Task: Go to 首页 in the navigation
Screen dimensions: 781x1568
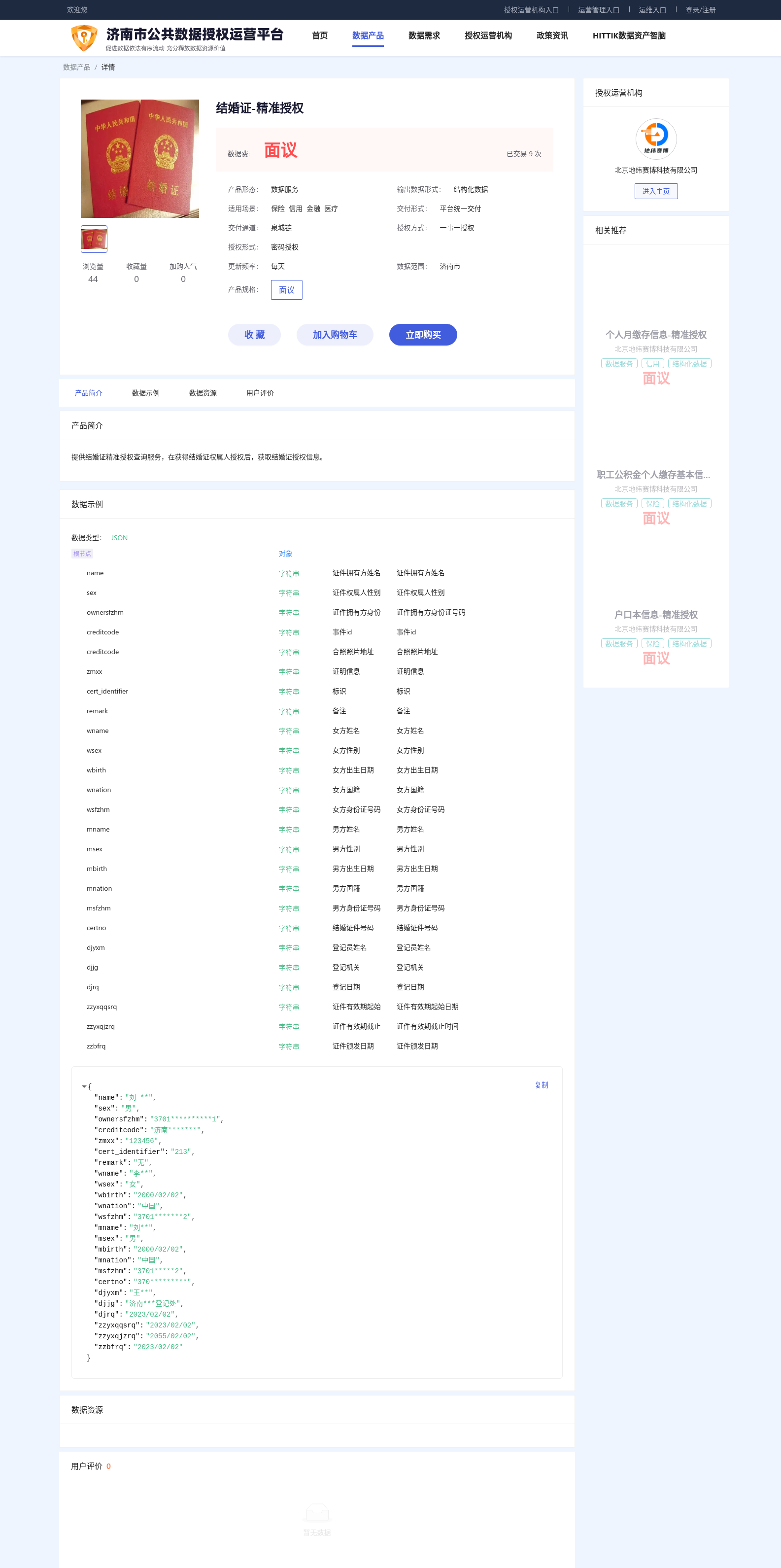Action: pyautogui.click(x=319, y=36)
